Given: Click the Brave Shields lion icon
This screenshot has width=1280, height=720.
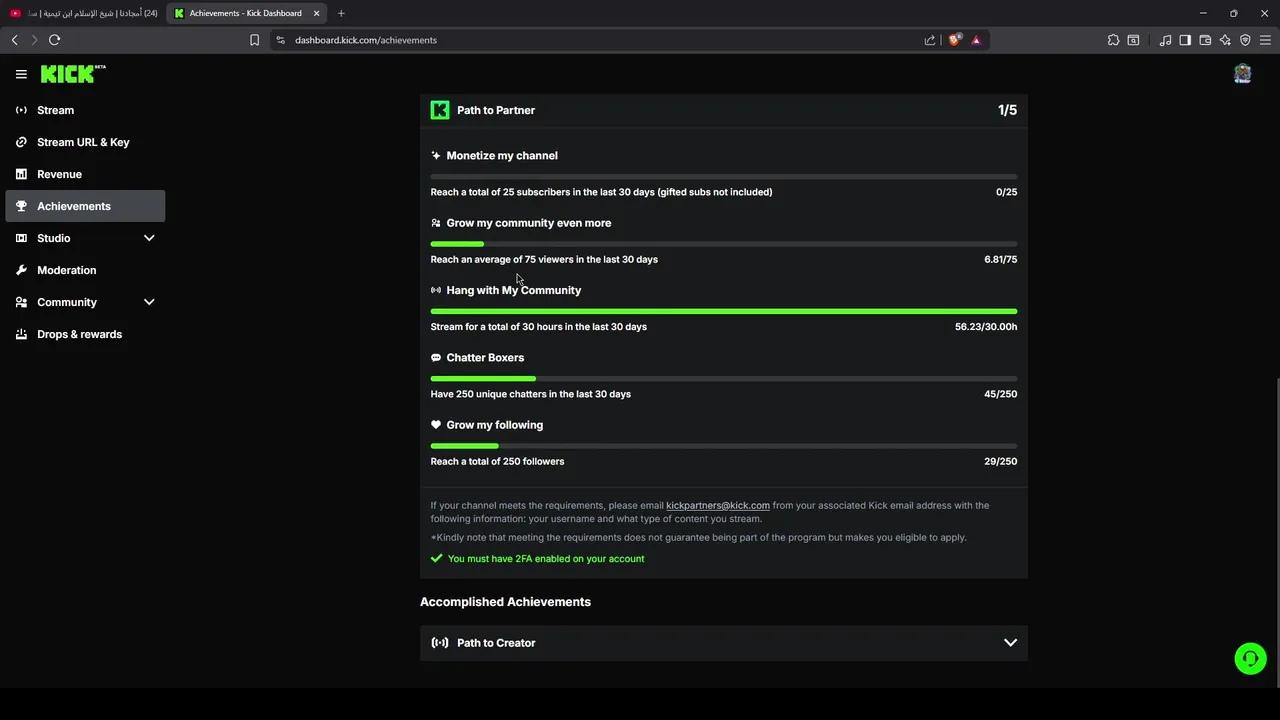Looking at the screenshot, I should [x=954, y=40].
